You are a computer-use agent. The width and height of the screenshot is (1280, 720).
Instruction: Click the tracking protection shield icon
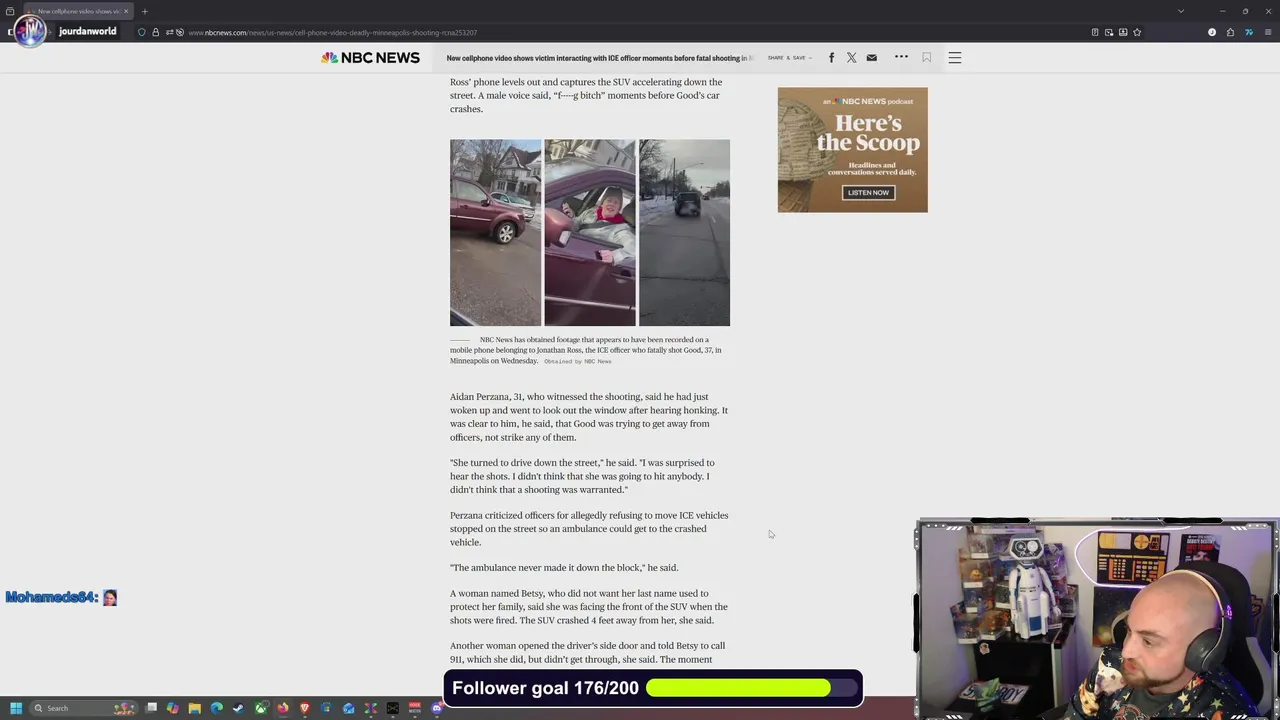141,32
